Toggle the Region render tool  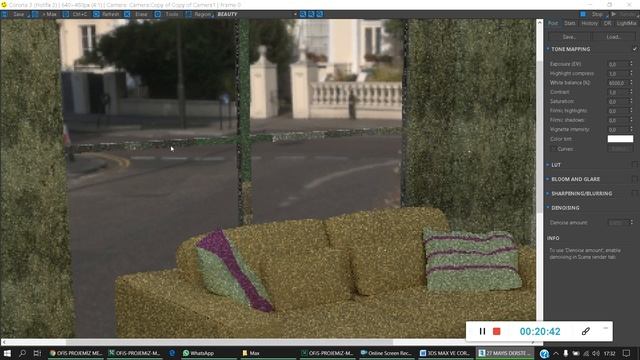point(200,14)
